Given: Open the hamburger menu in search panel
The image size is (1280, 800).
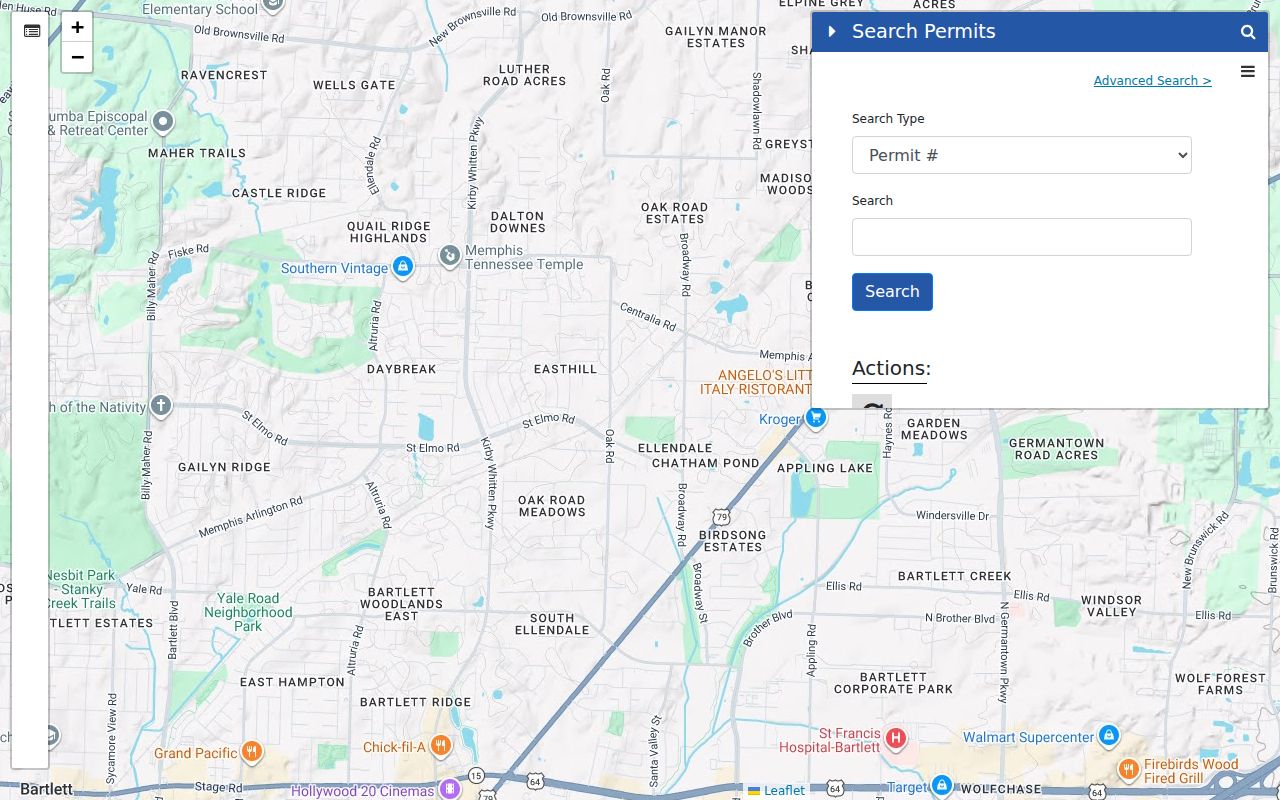Looking at the screenshot, I should [1247, 71].
